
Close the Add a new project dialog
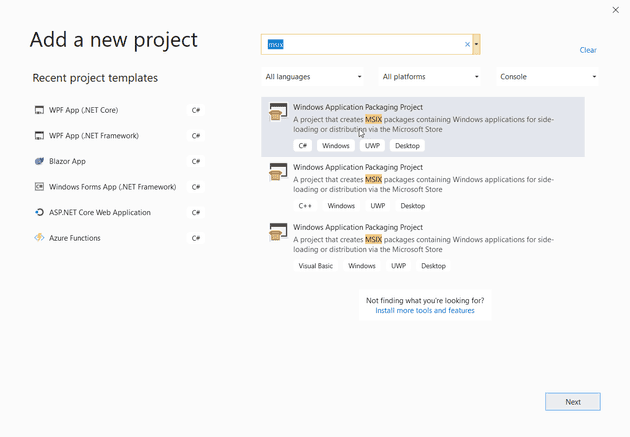point(616,10)
